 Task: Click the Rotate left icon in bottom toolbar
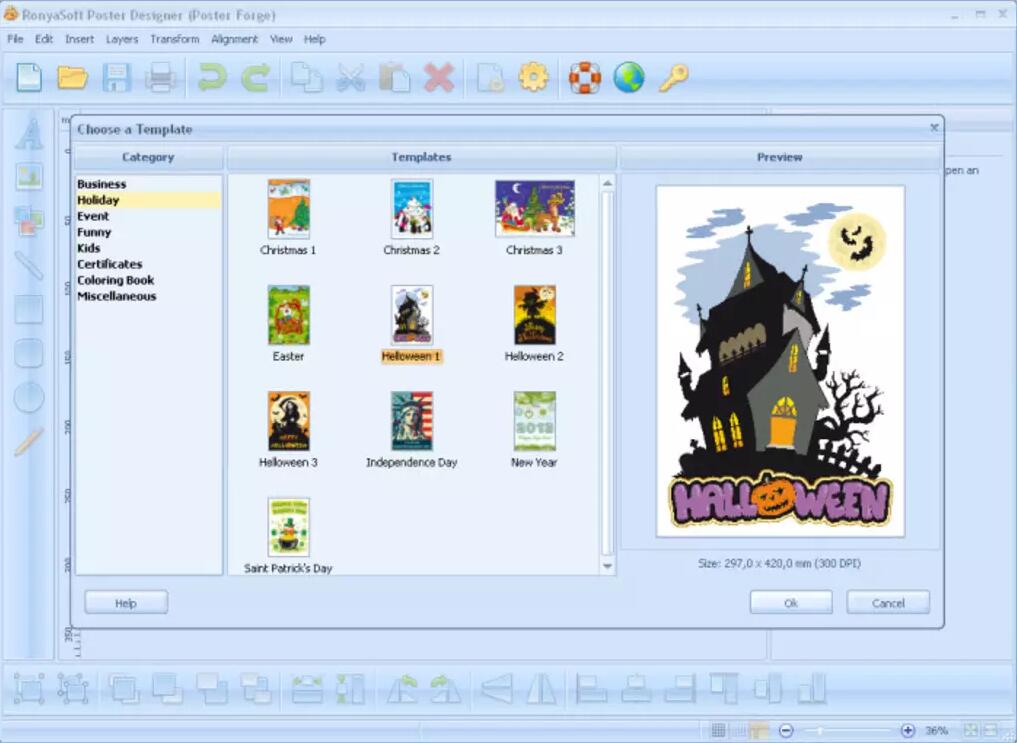point(402,689)
